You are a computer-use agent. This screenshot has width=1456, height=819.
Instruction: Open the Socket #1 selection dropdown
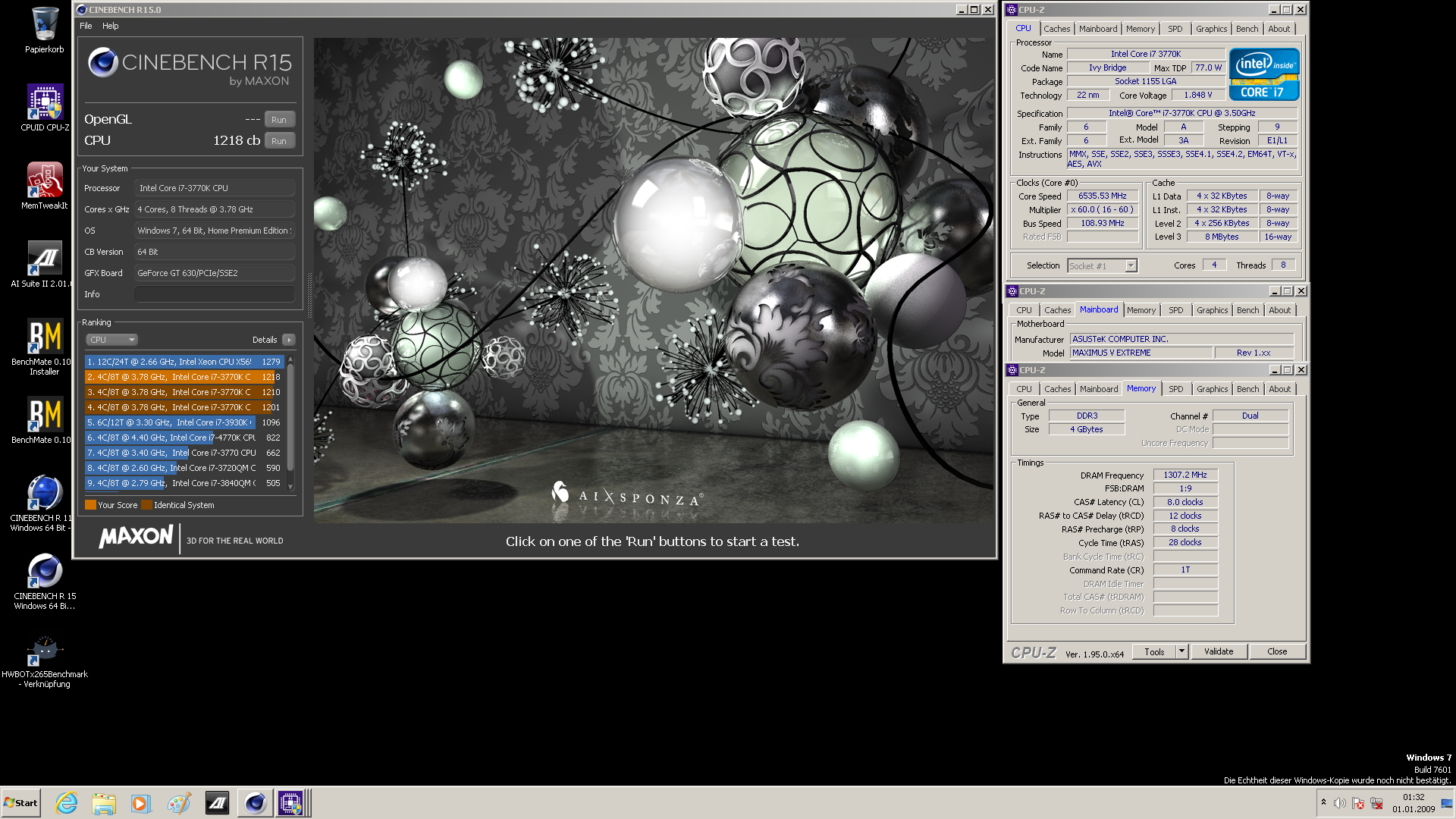pos(1102,265)
